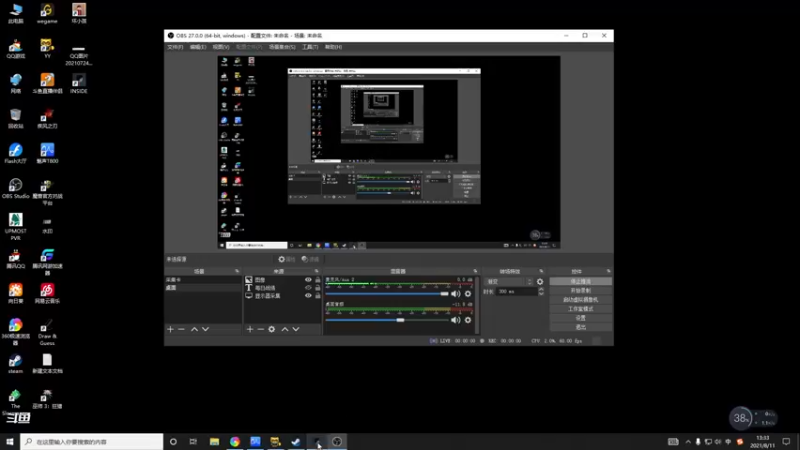The image size is (800, 450).
Task: Open Windows Start menu
Action: [x=10, y=442]
